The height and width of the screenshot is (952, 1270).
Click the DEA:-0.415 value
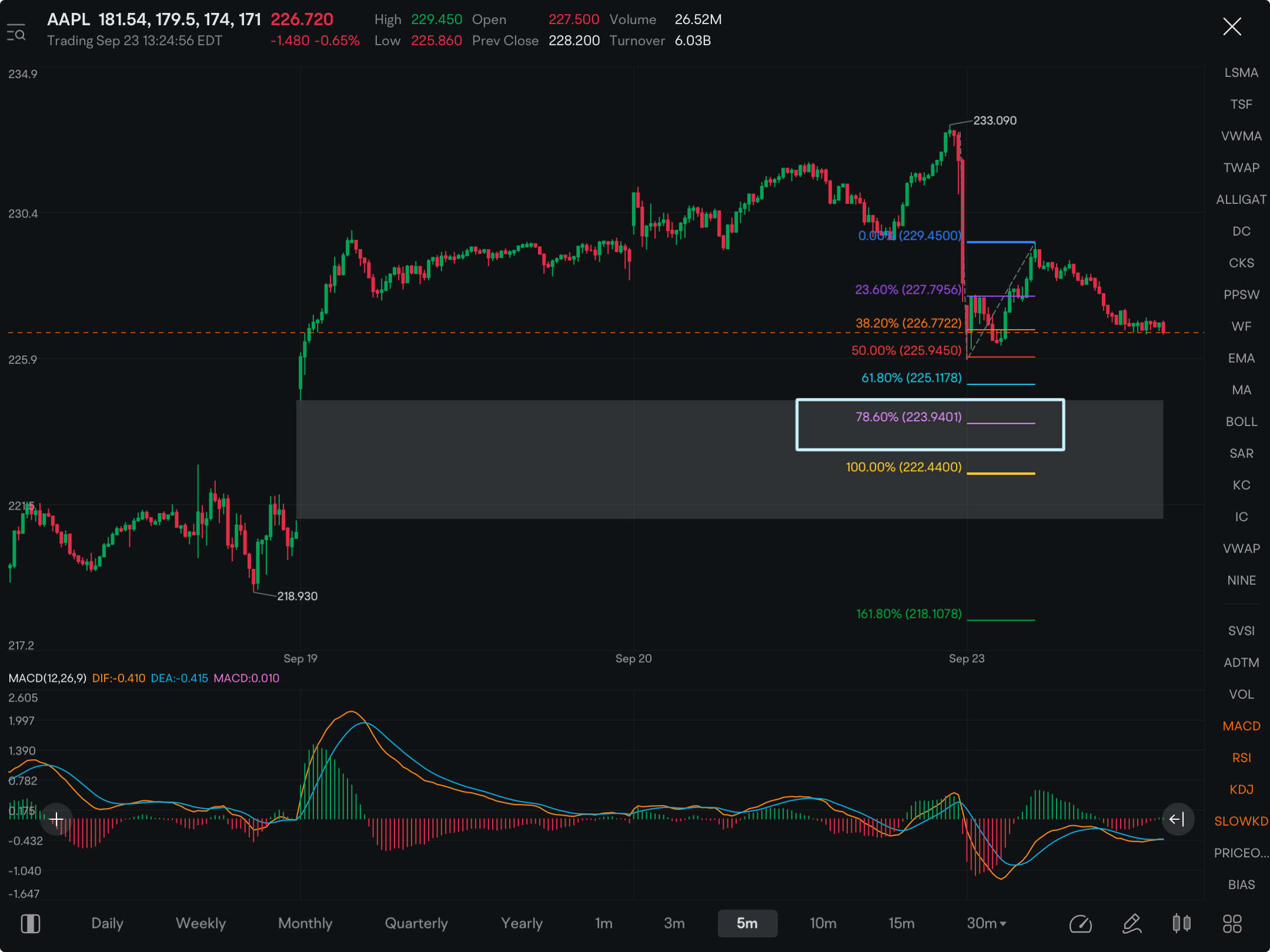(x=179, y=678)
